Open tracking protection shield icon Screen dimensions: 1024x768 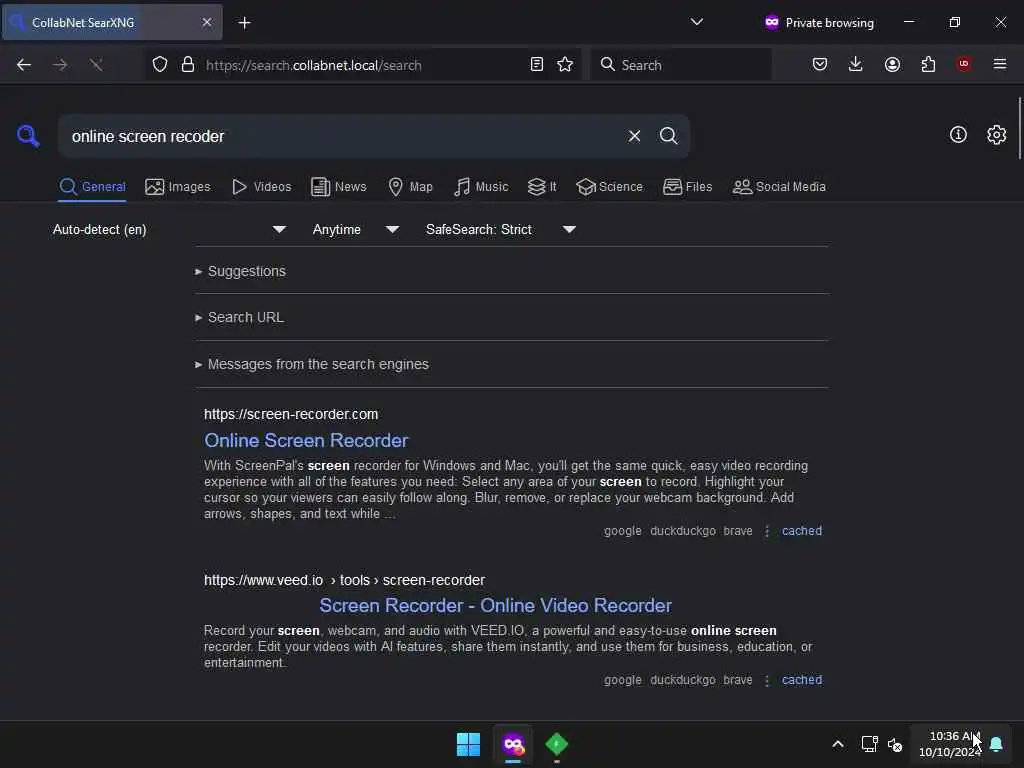160,65
